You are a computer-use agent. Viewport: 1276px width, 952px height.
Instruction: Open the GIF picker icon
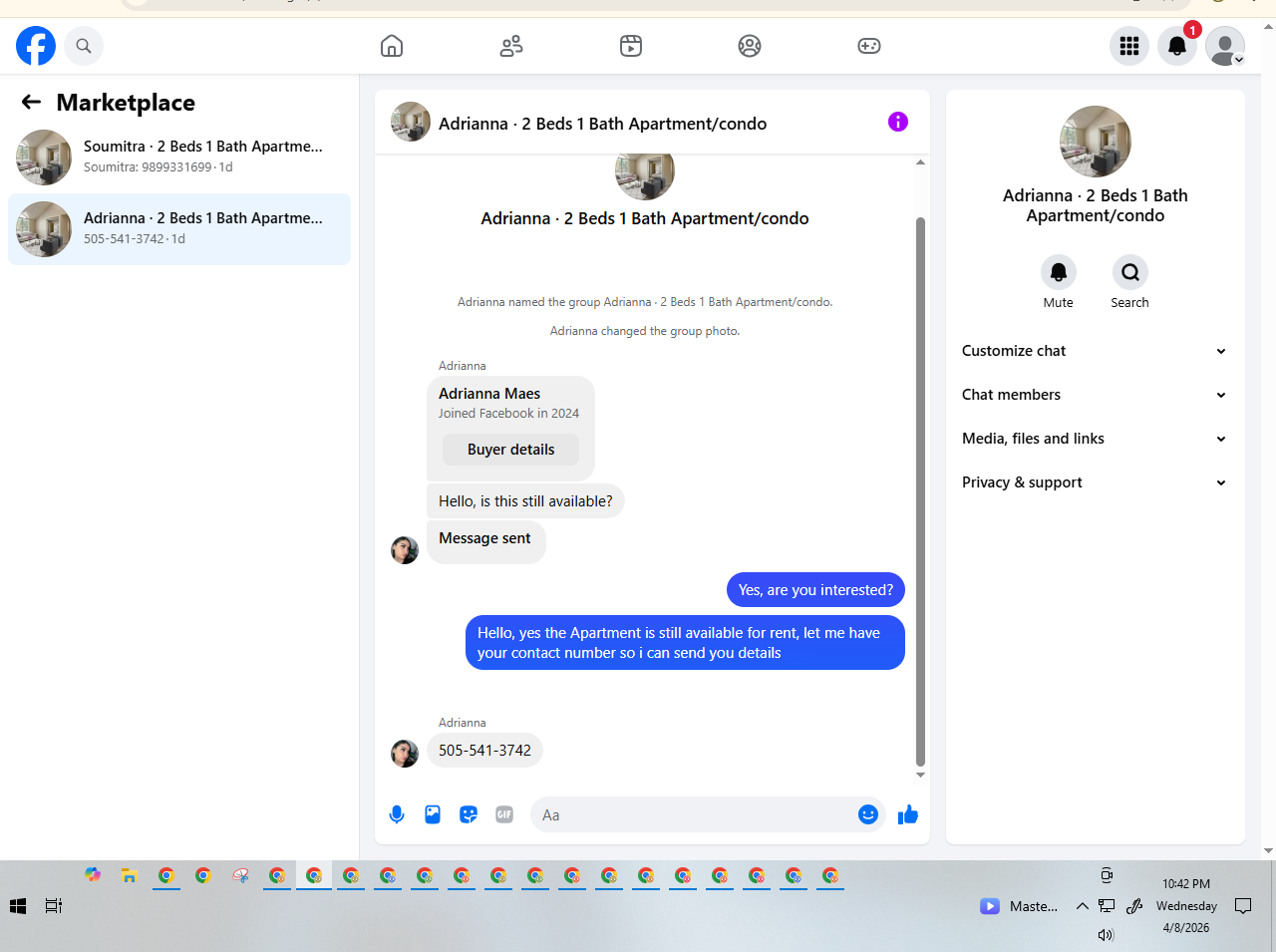tap(504, 814)
